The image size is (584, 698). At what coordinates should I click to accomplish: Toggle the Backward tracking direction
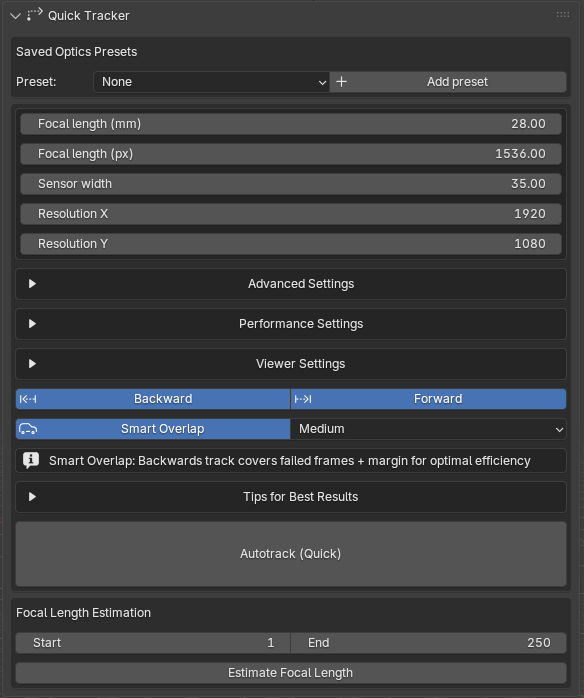(x=153, y=399)
